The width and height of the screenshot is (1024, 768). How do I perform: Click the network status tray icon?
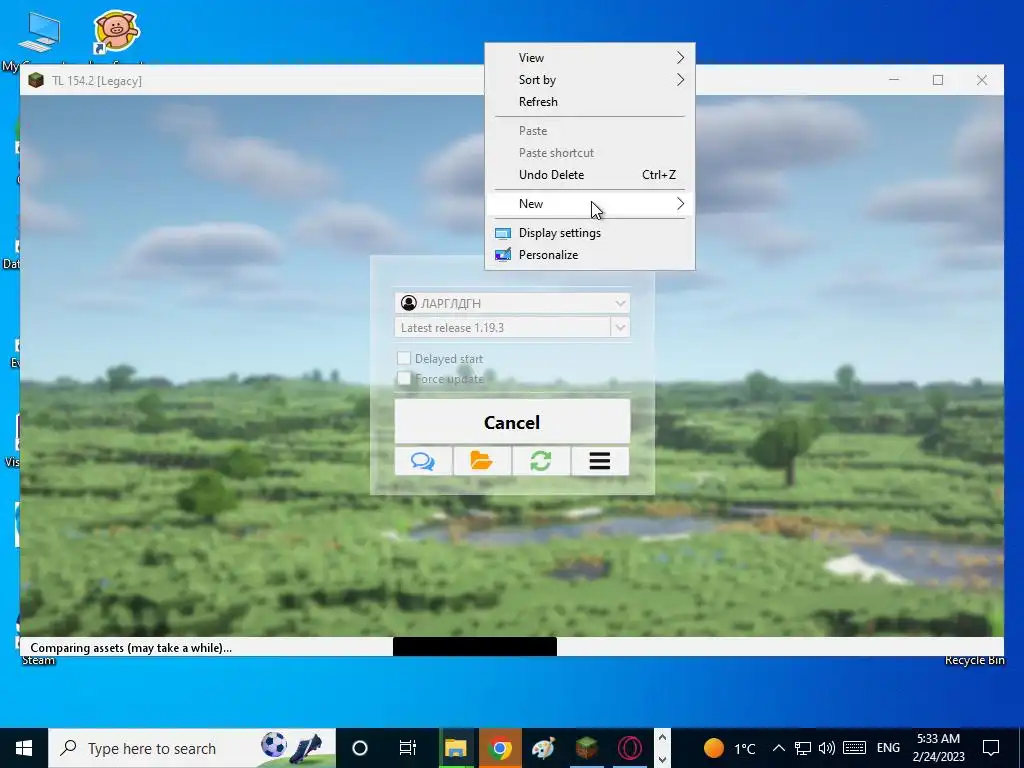coord(803,748)
